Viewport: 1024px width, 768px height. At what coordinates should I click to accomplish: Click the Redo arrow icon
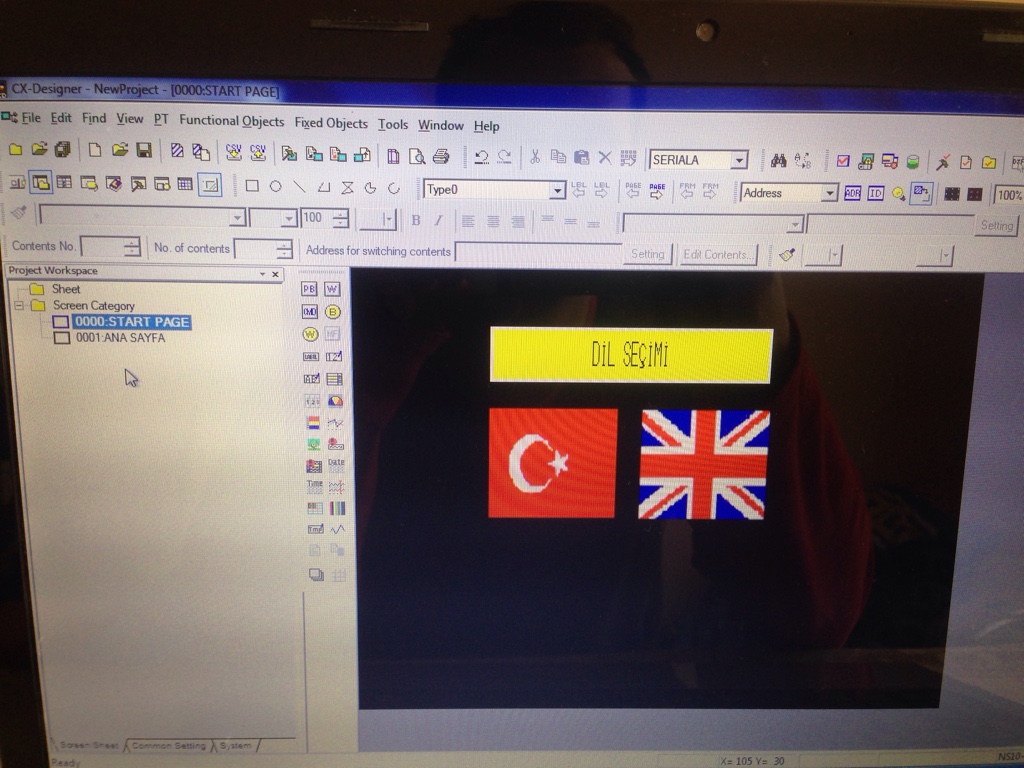504,157
